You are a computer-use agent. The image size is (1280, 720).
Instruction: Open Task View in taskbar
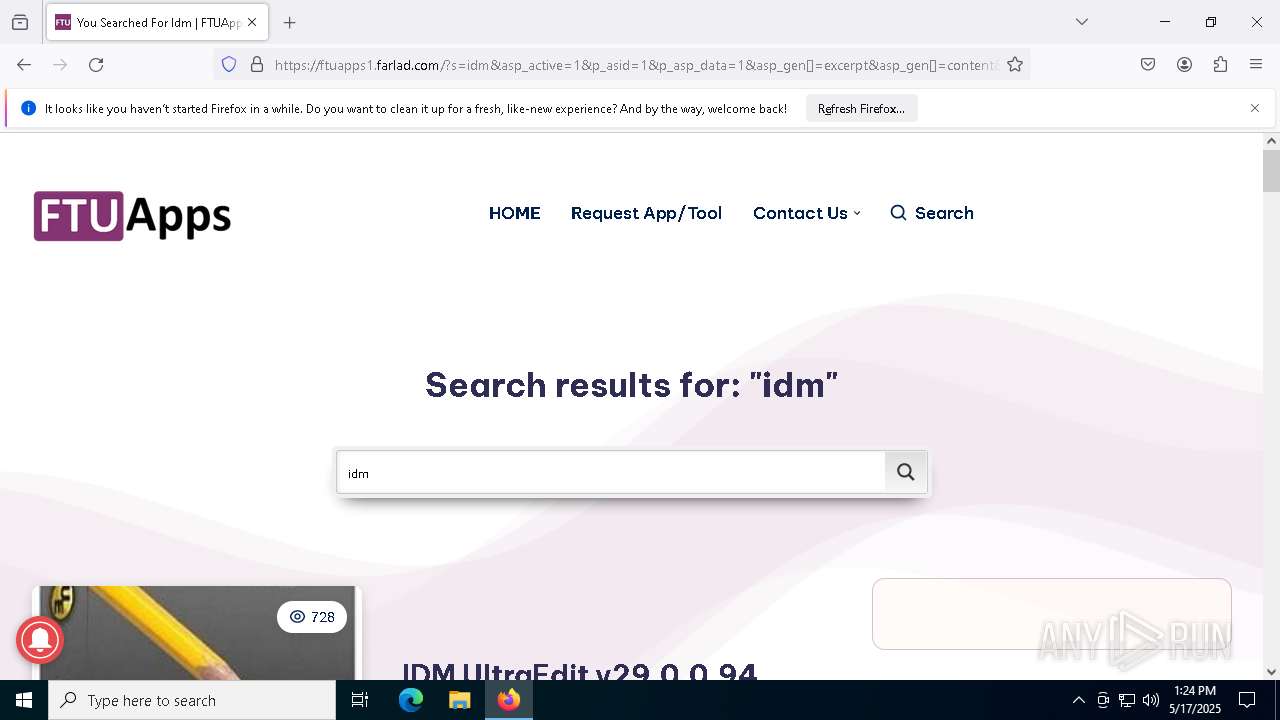(360, 700)
